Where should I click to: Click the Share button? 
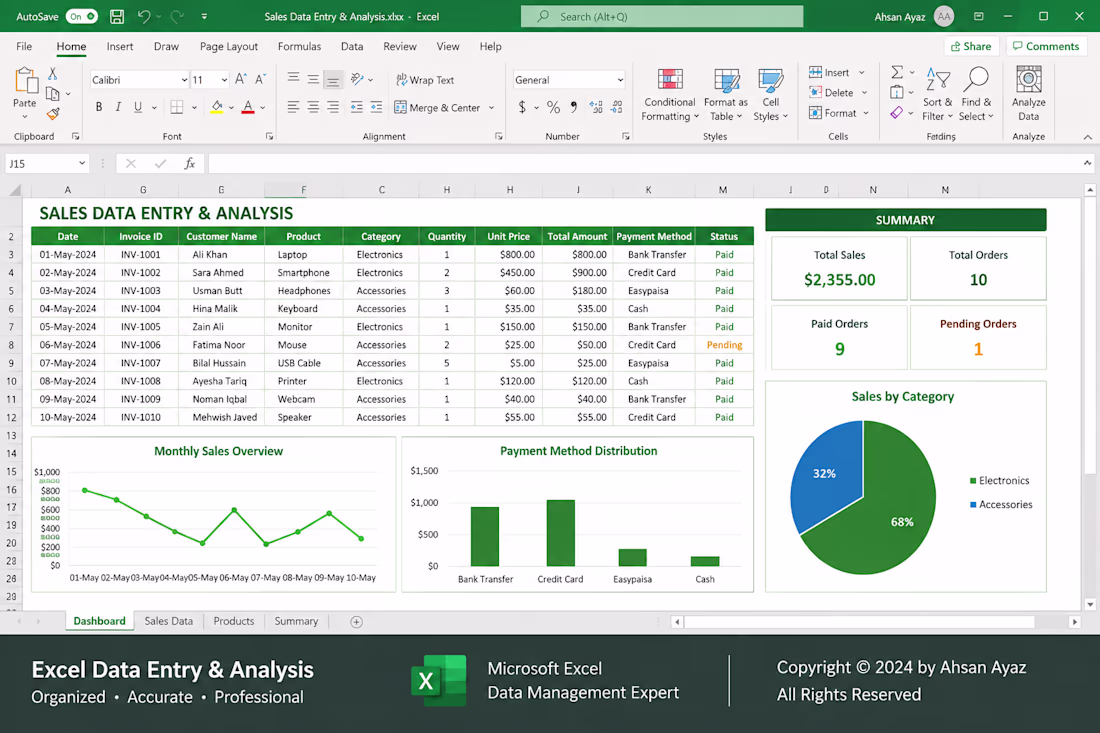click(x=971, y=46)
